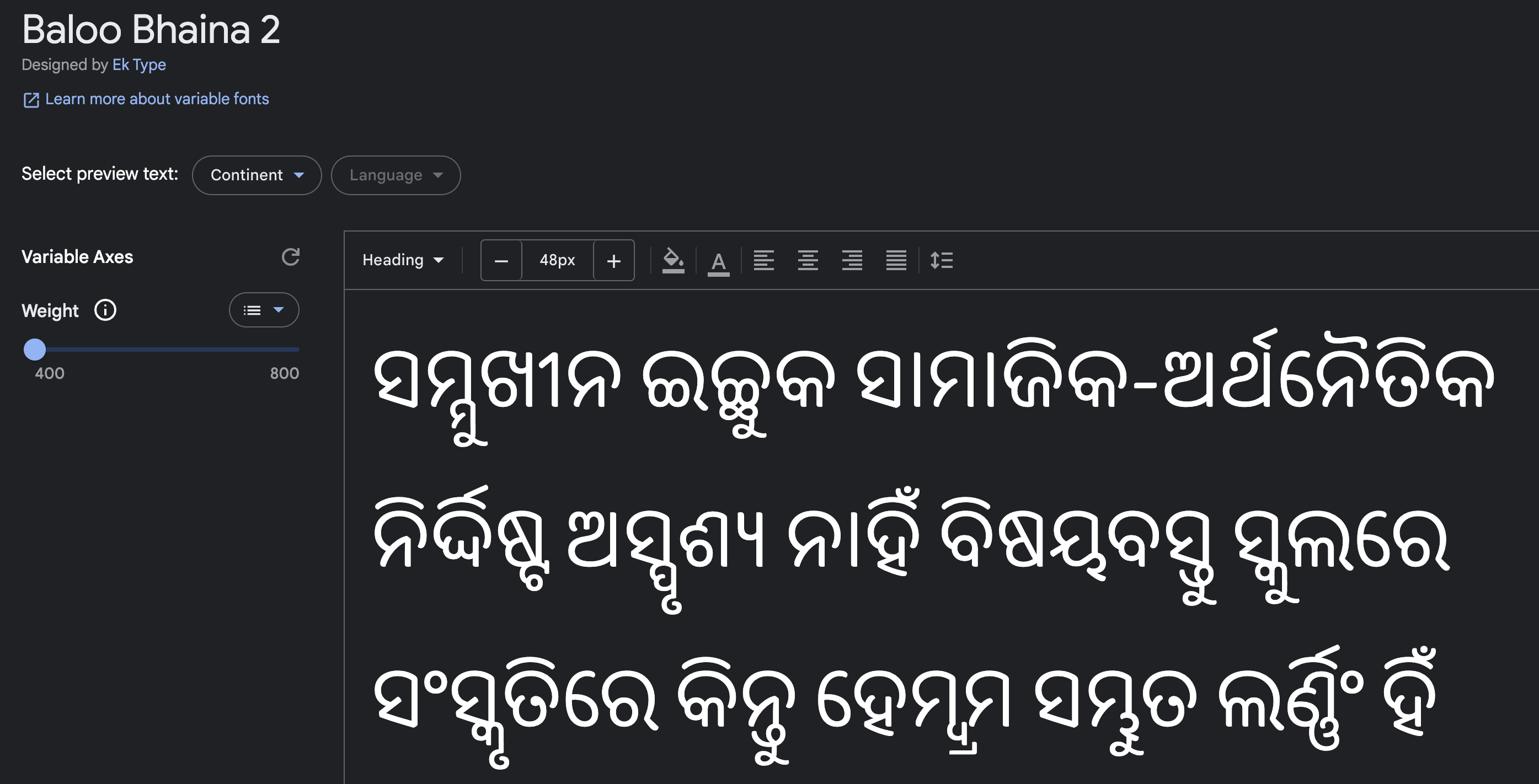
Task: Open the Continent preview text dropdown
Action: 256,175
